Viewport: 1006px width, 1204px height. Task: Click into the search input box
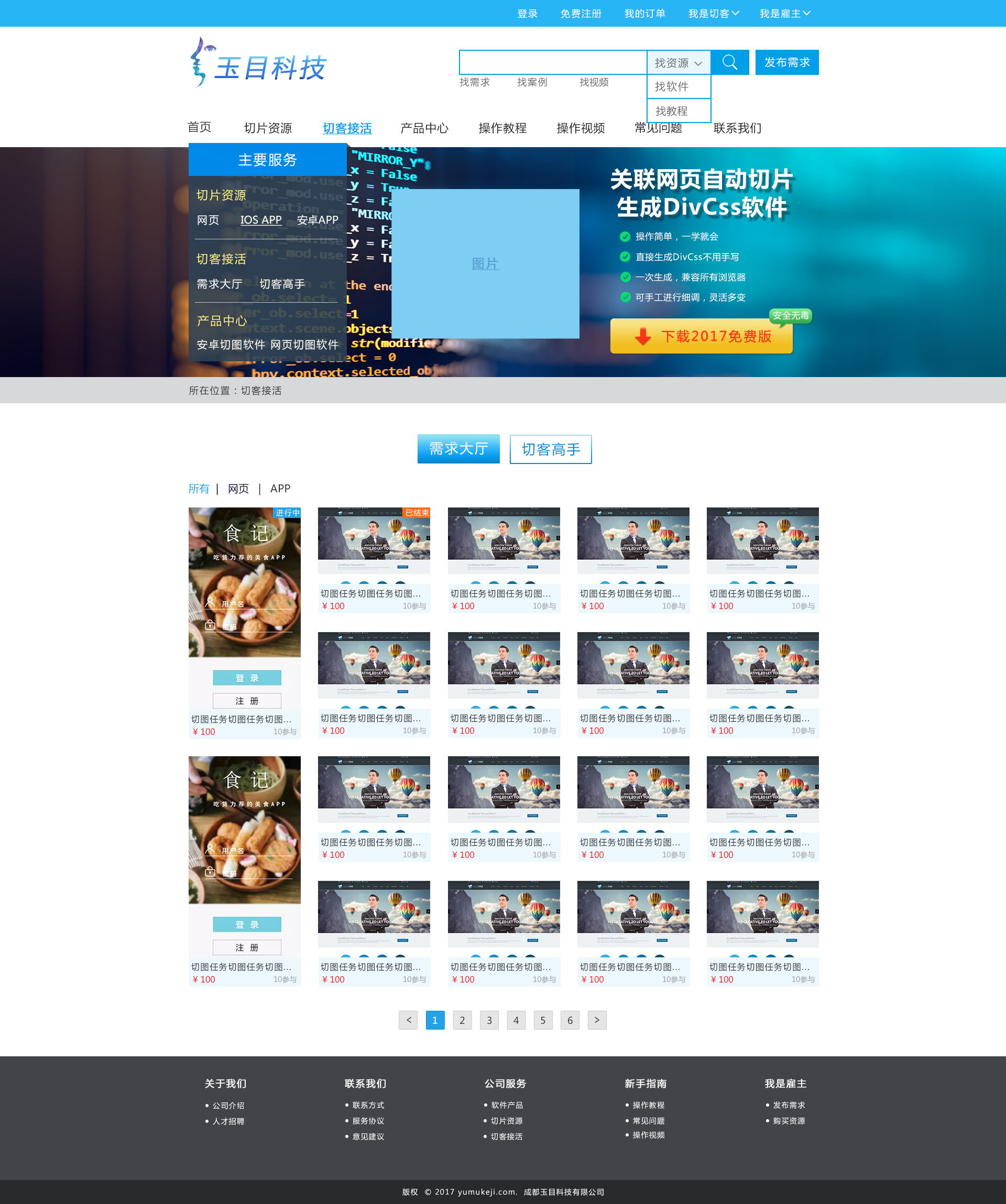553,62
